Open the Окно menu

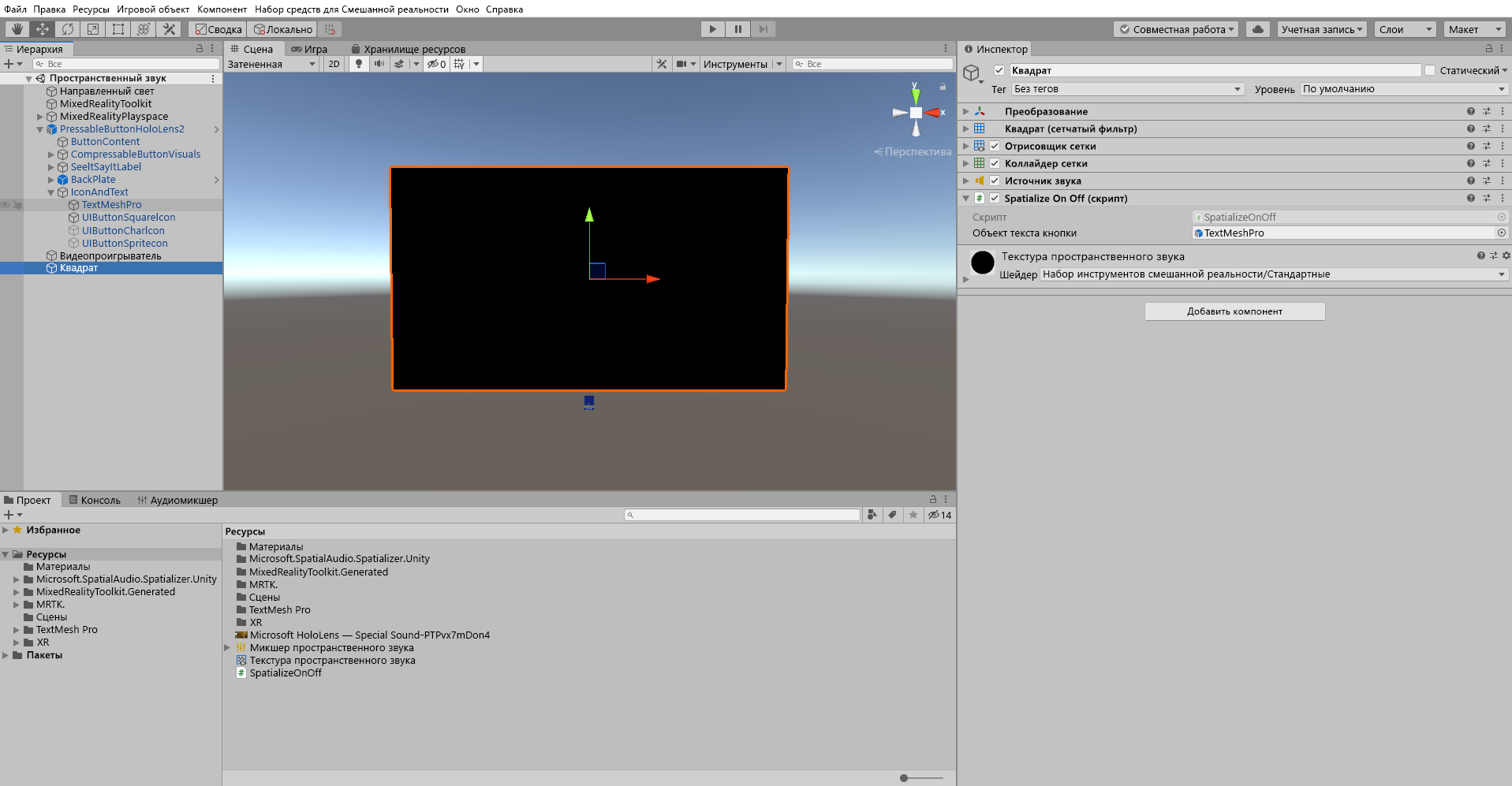[468, 9]
